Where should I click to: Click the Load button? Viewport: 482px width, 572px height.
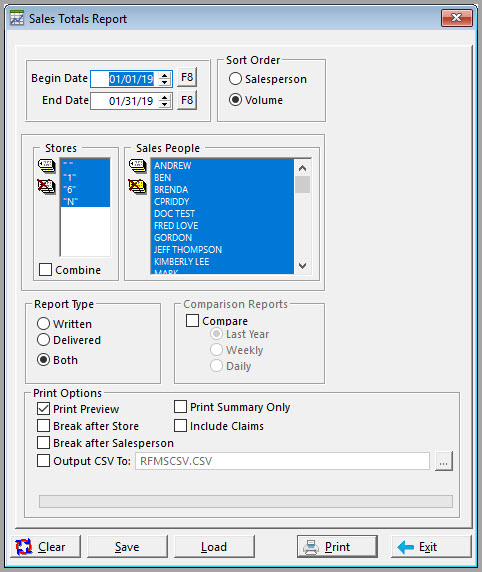click(x=214, y=546)
